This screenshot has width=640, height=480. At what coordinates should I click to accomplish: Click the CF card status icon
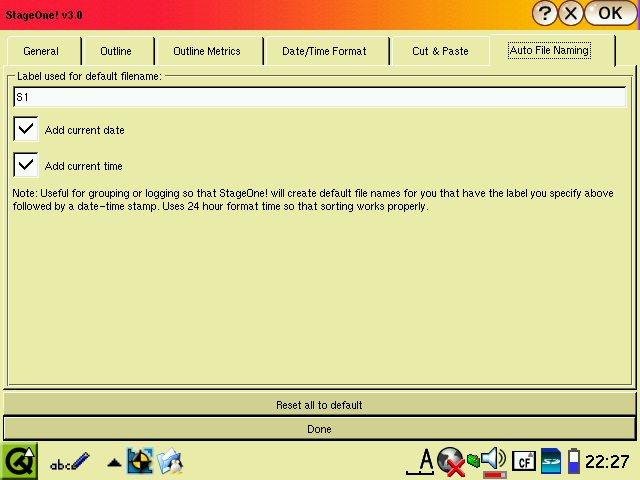tap(523, 461)
